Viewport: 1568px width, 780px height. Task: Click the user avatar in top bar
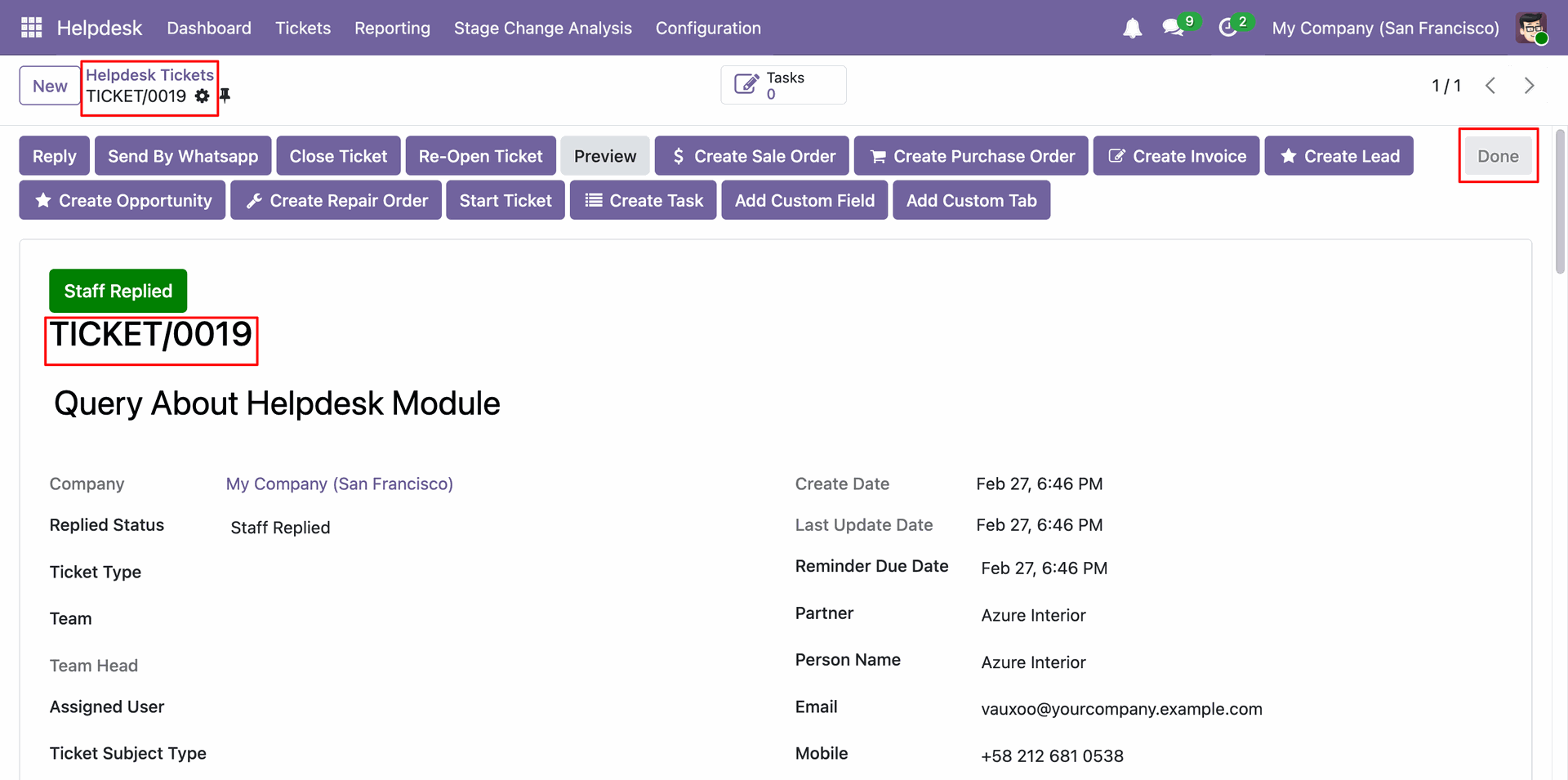1530,28
